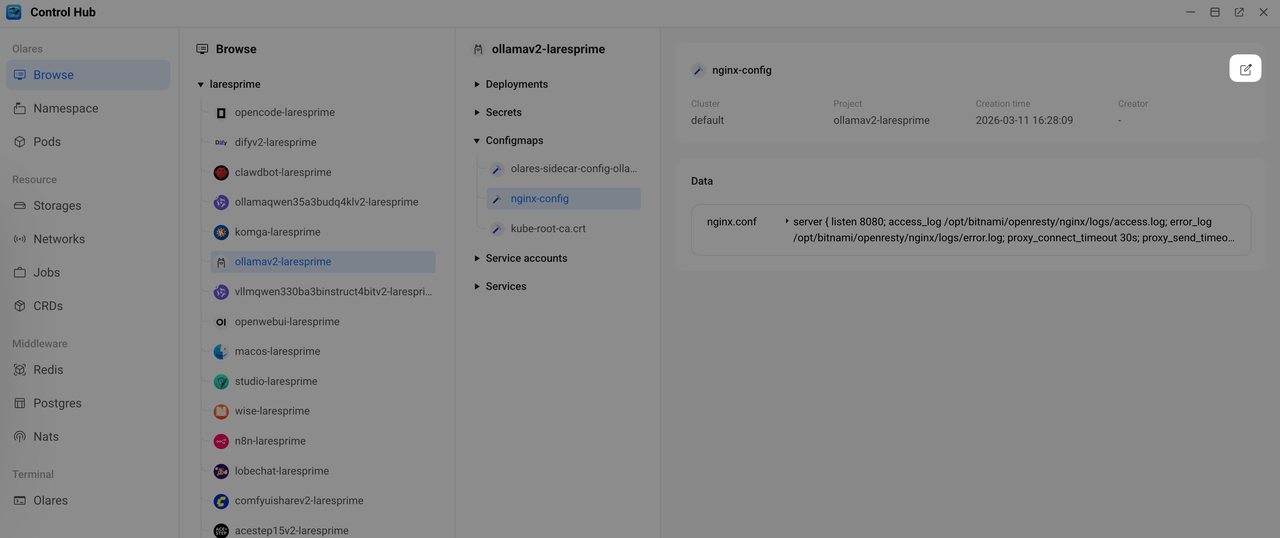1280x538 pixels.
Task: Click the CRDs cube icon
Action: tap(20, 306)
